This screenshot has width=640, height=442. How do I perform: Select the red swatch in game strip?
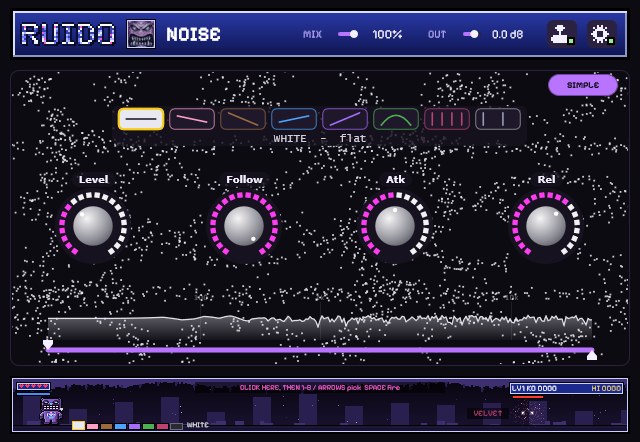click(x=162, y=426)
